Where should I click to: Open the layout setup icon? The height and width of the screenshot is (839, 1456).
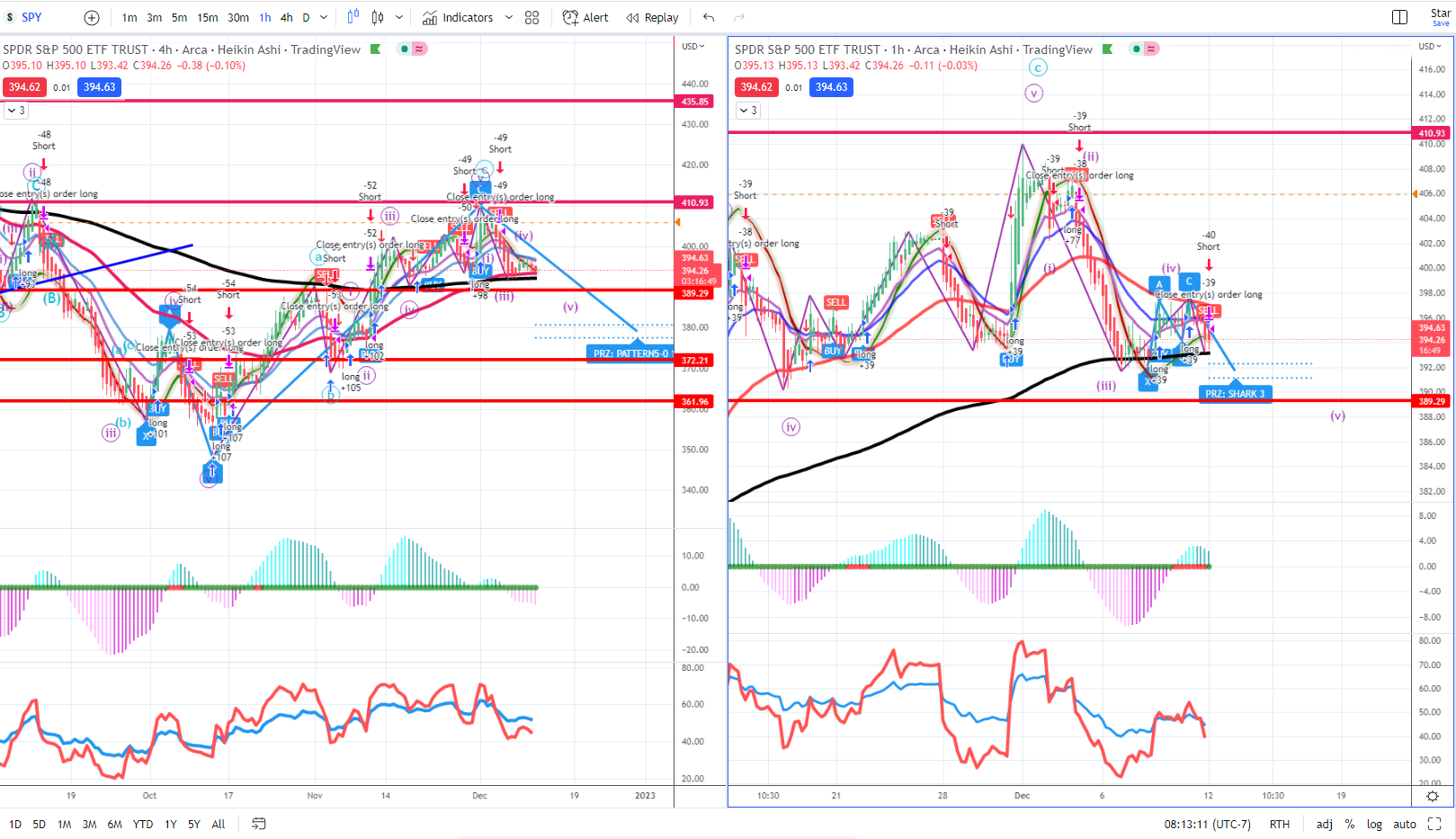1399,17
